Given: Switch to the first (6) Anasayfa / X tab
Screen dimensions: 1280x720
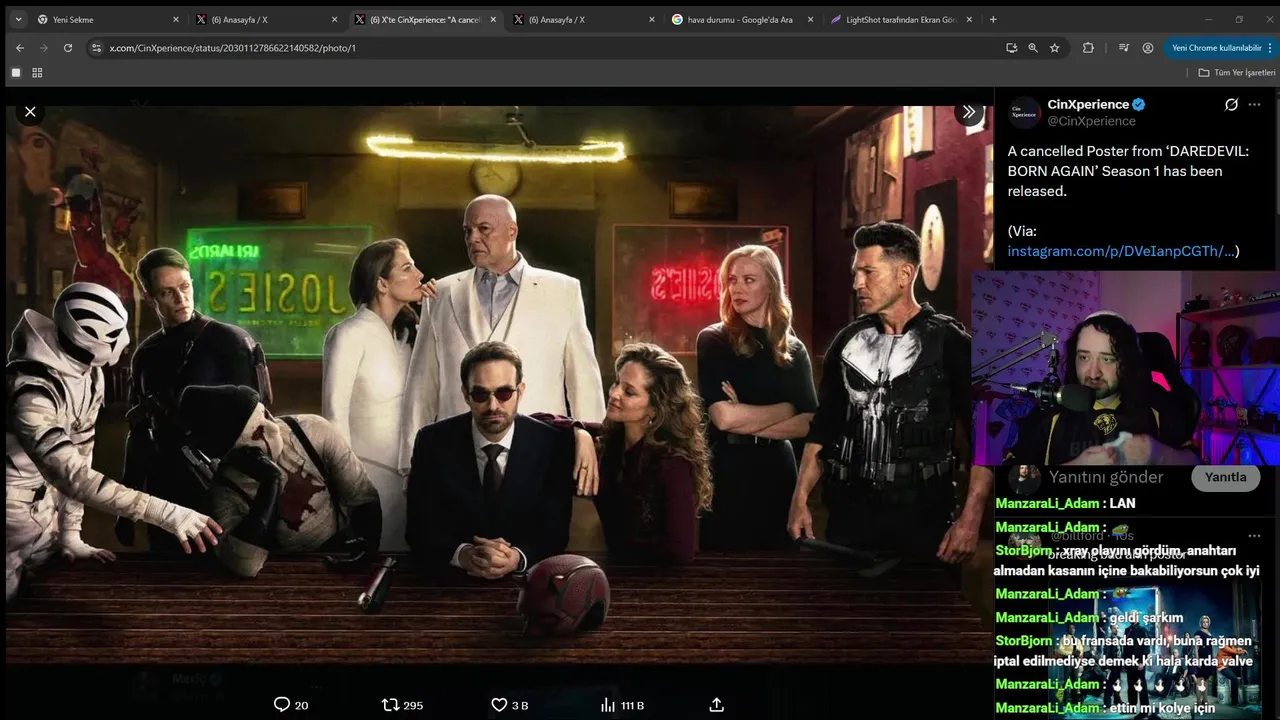Looking at the screenshot, I should tap(267, 19).
